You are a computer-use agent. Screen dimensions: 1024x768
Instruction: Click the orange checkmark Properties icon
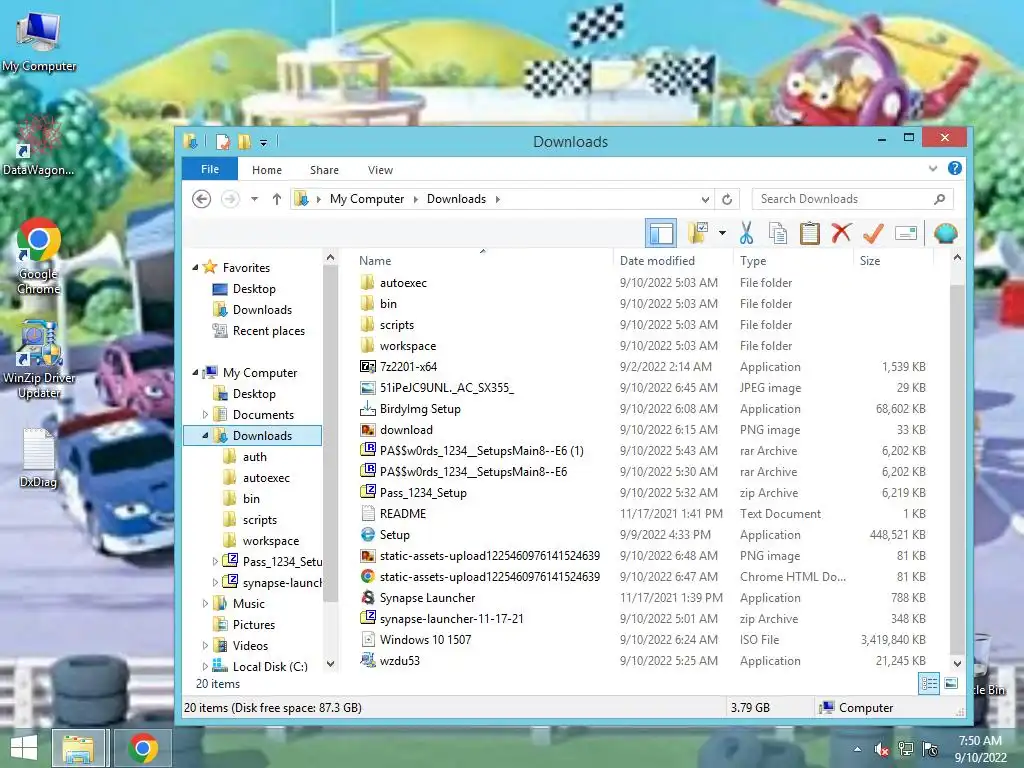pyautogui.click(x=873, y=232)
